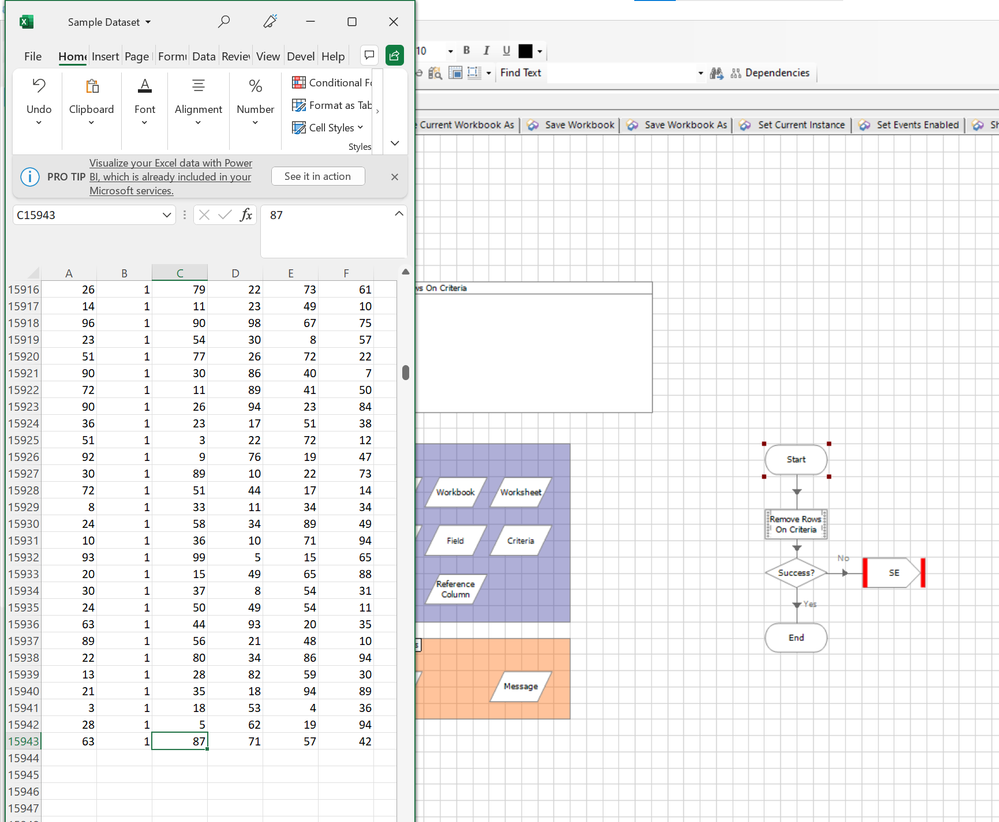Click Format as Table

[332, 105]
